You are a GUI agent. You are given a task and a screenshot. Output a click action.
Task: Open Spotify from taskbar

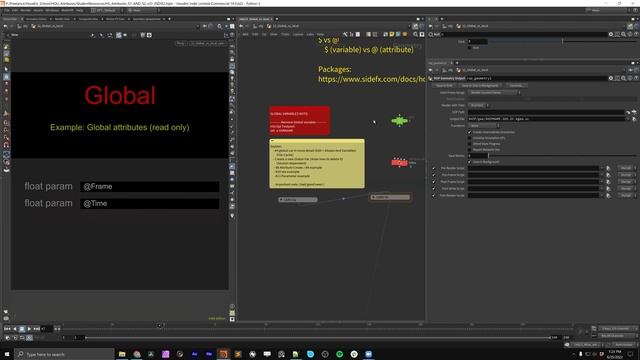tap(340, 354)
